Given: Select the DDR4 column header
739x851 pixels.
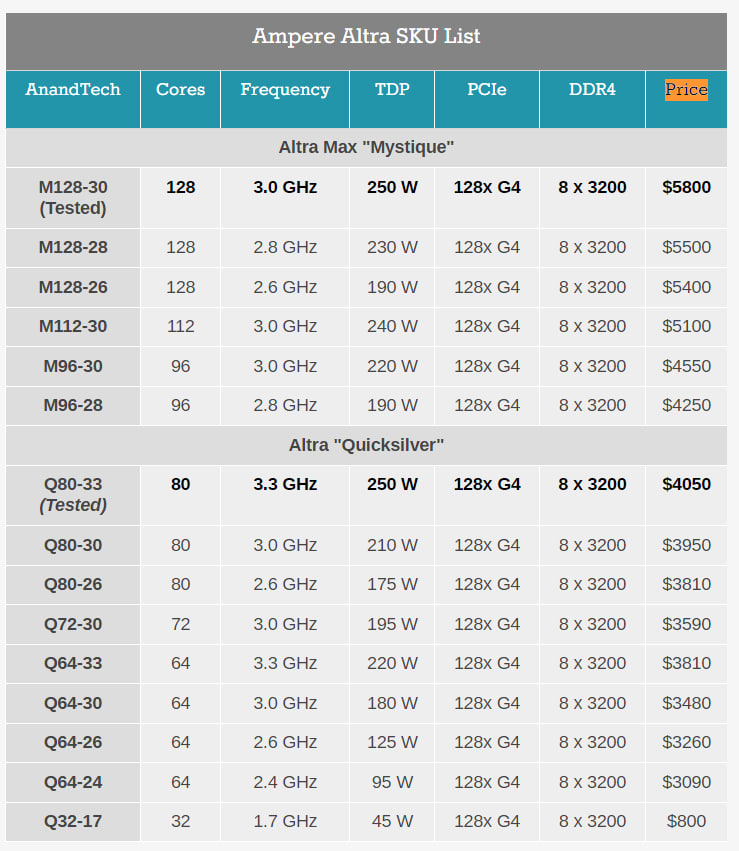Looking at the screenshot, I should (592, 90).
